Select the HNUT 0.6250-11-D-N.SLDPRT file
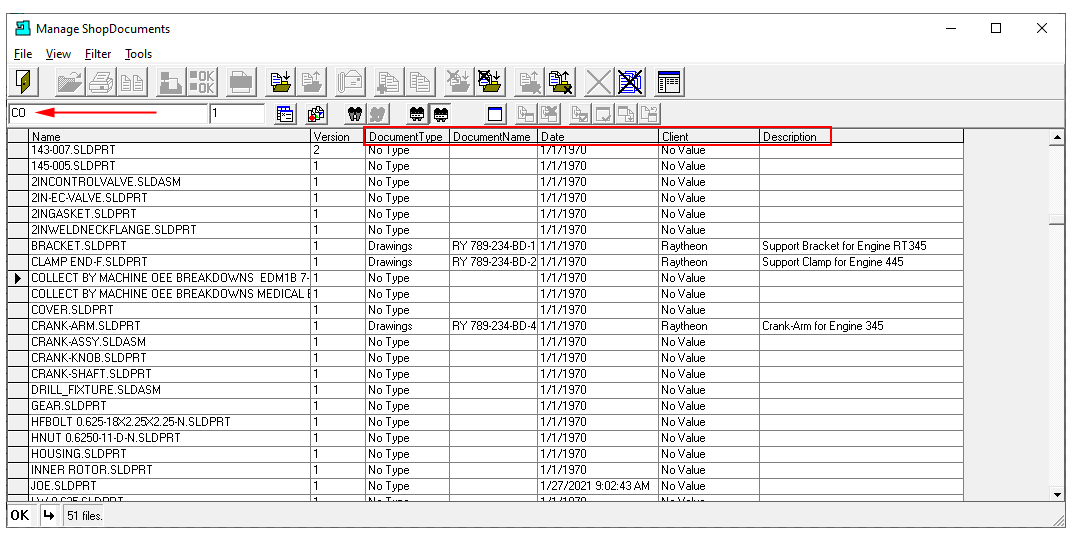The width and height of the screenshot is (1073, 542). [x=105, y=437]
